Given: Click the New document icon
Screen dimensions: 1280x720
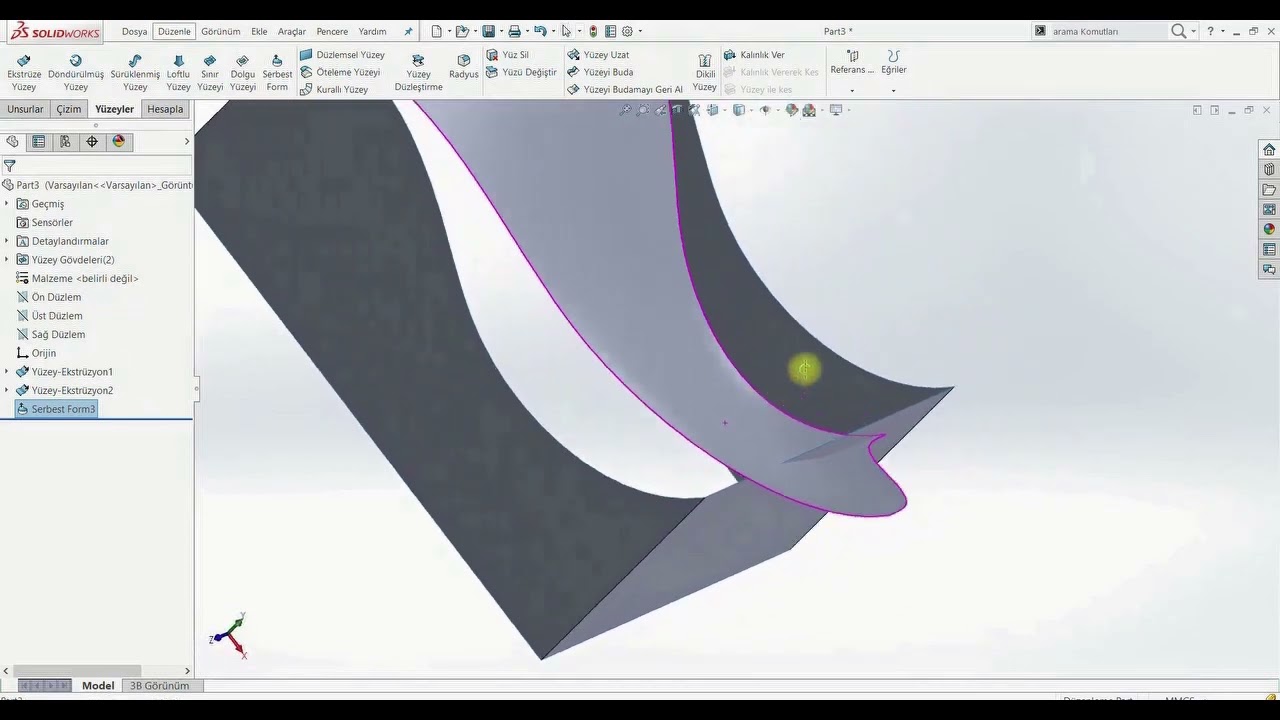Looking at the screenshot, I should [x=436, y=31].
